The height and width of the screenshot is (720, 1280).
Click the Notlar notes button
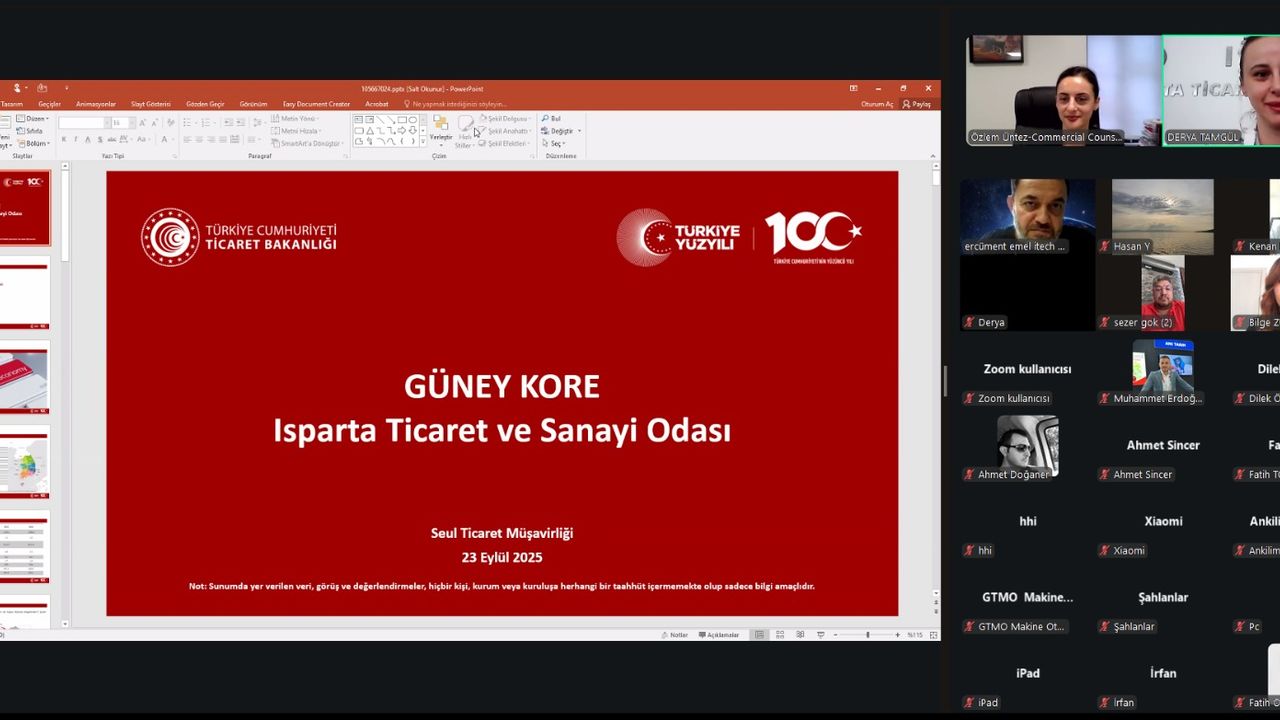[674, 635]
